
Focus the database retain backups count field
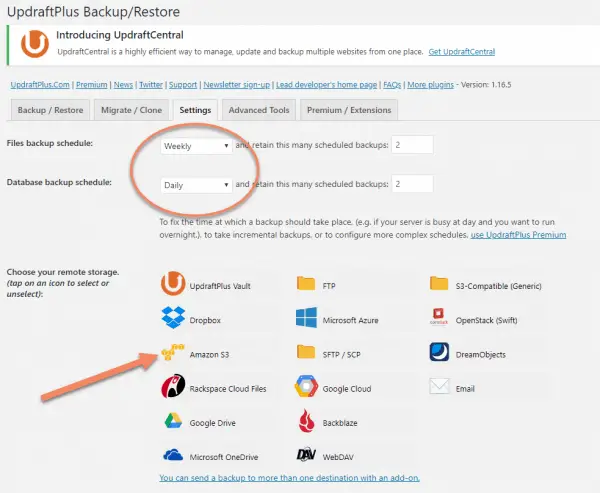coord(412,184)
